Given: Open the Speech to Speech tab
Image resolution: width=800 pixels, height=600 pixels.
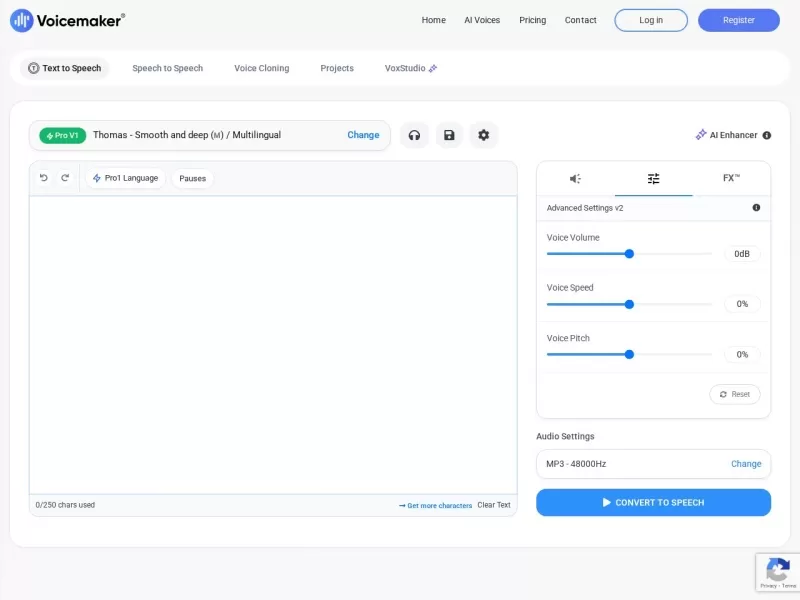Looking at the screenshot, I should pos(167,68).
